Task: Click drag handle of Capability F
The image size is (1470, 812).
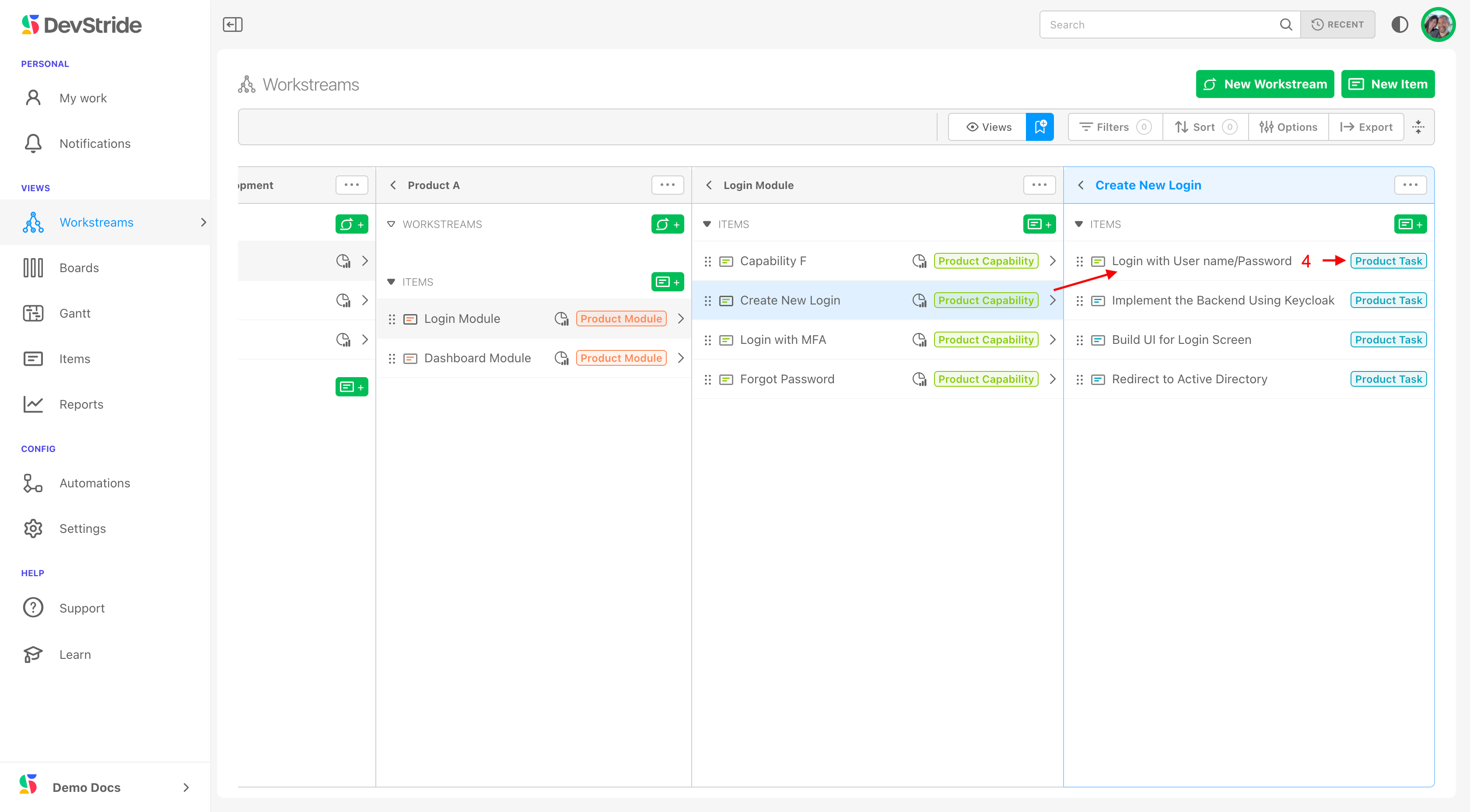Action: [x=707, y=261]
